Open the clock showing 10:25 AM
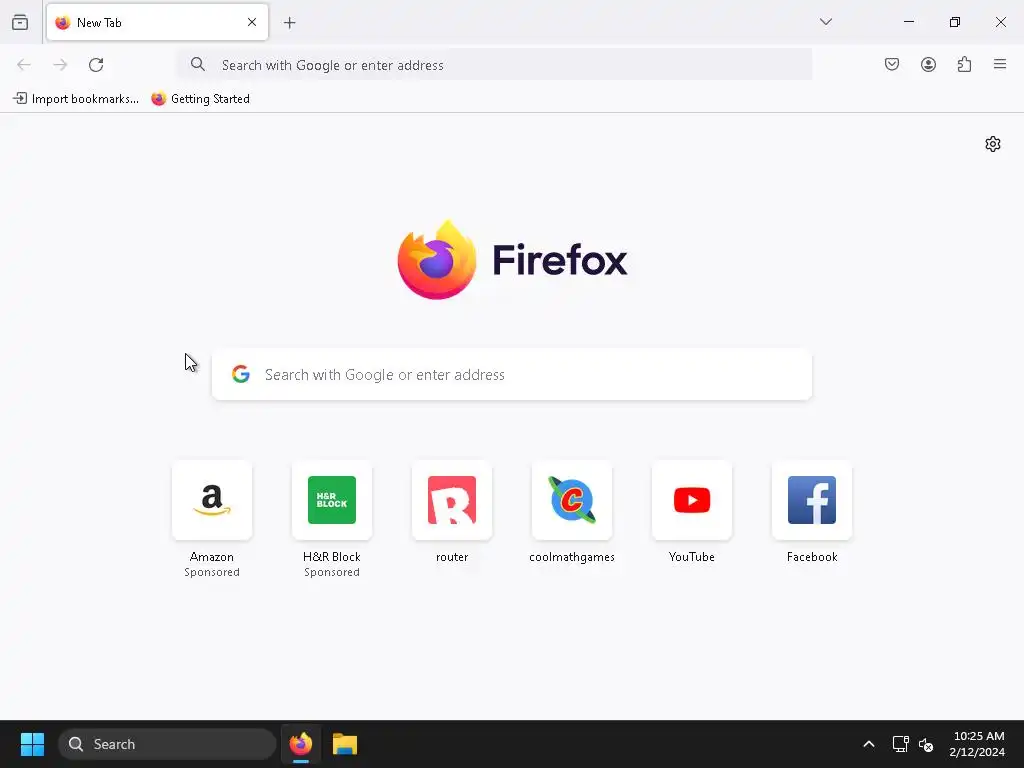The width and height of the screenshot is (1024, 768). click(x=978, y=744)
